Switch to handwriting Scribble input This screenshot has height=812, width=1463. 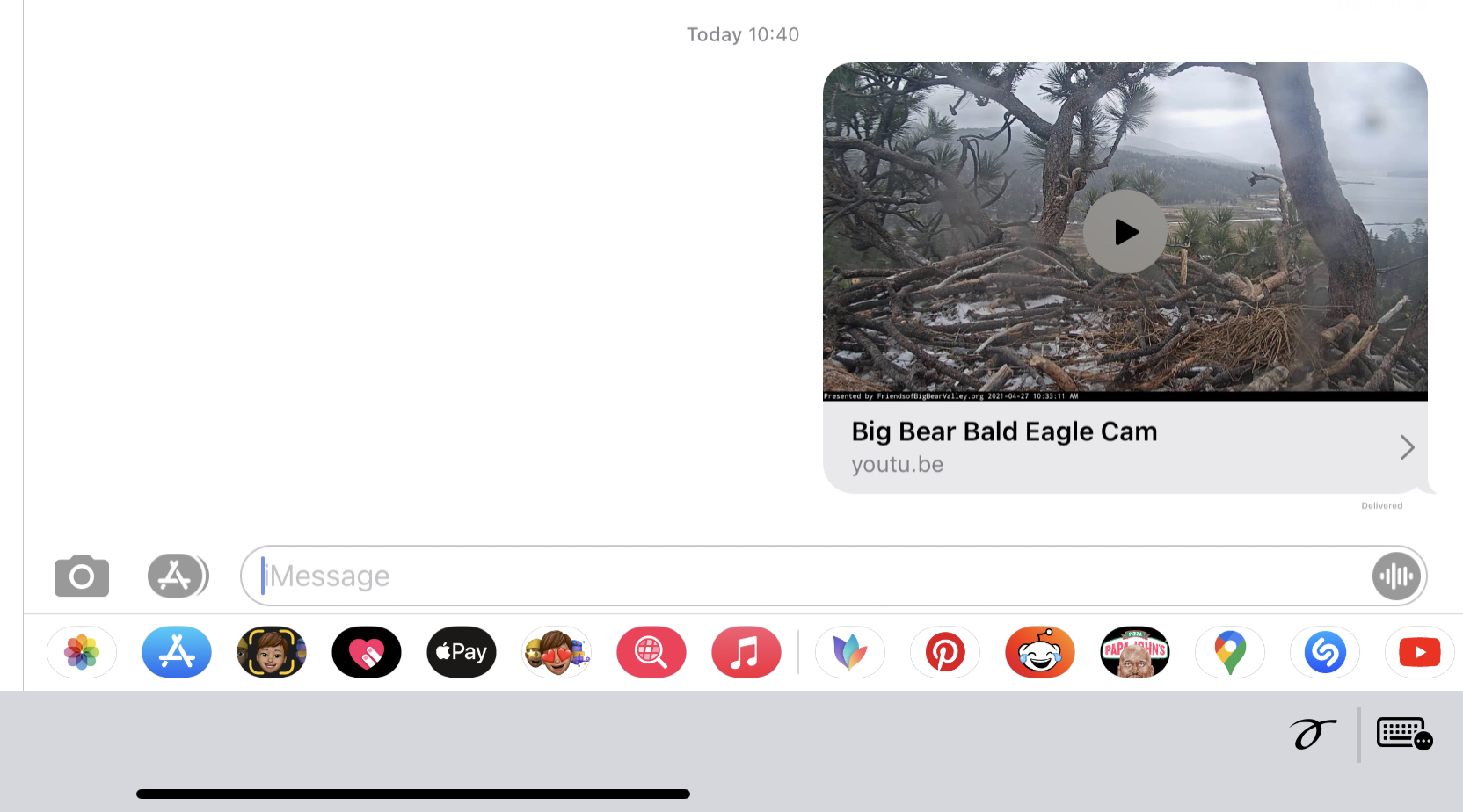pyautogui.click(x=1313, y=734)
